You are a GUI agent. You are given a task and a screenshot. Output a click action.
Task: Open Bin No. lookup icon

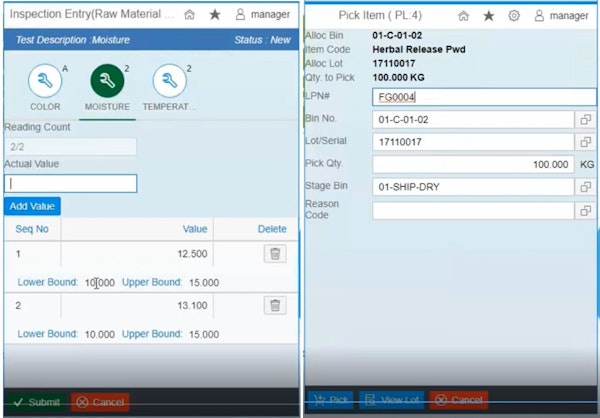click(585, 120)
